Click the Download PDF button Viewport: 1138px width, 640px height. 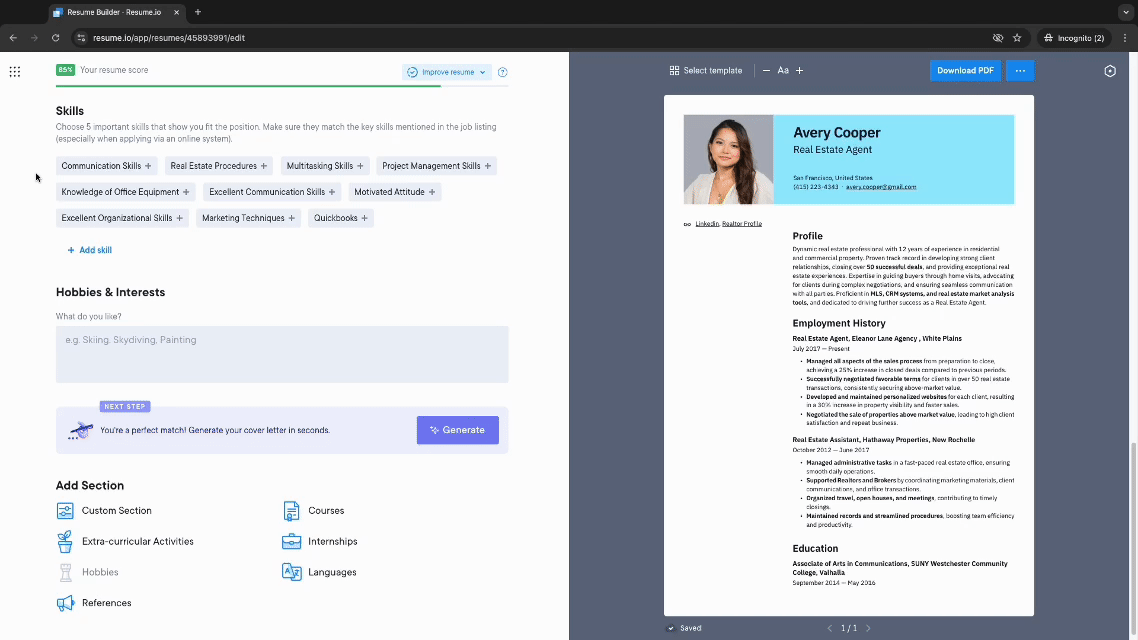pyautogui.click(x=964, y=70)
